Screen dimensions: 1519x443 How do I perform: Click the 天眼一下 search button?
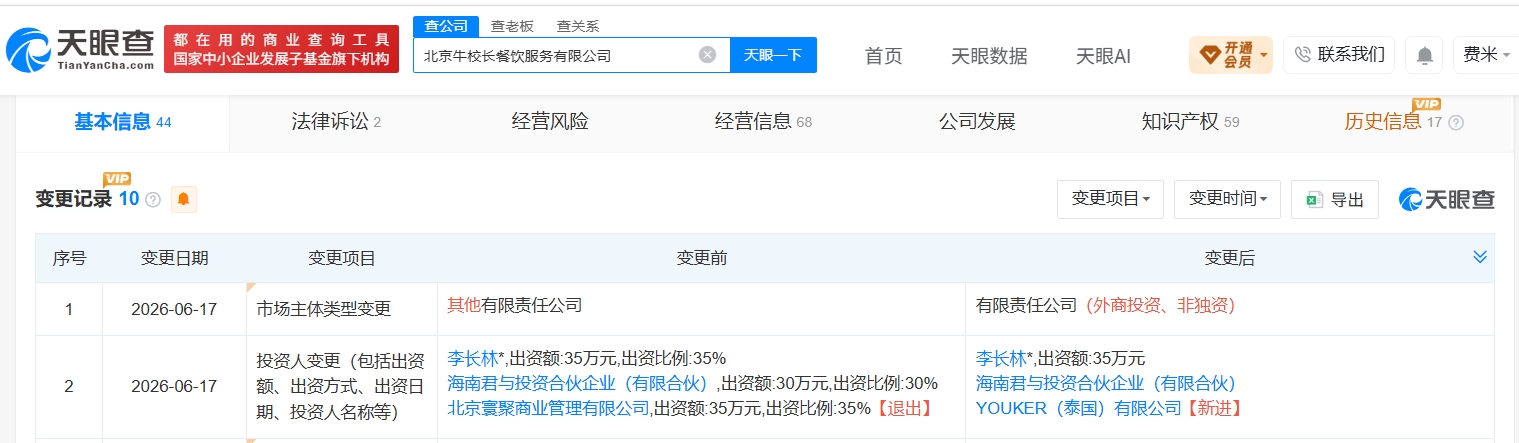(773, 55)
